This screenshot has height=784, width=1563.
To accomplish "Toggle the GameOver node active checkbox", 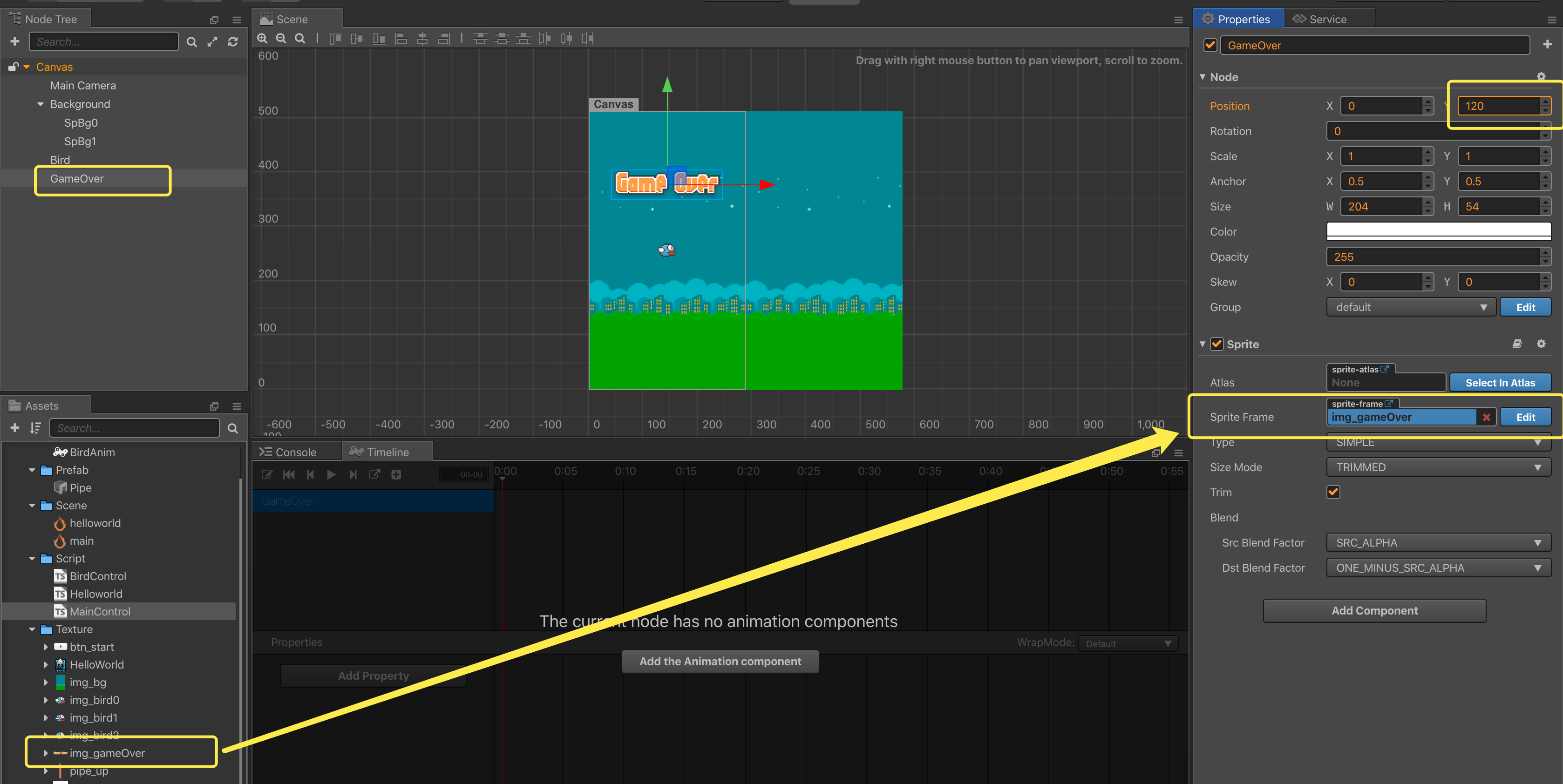I will [1210, 45].
